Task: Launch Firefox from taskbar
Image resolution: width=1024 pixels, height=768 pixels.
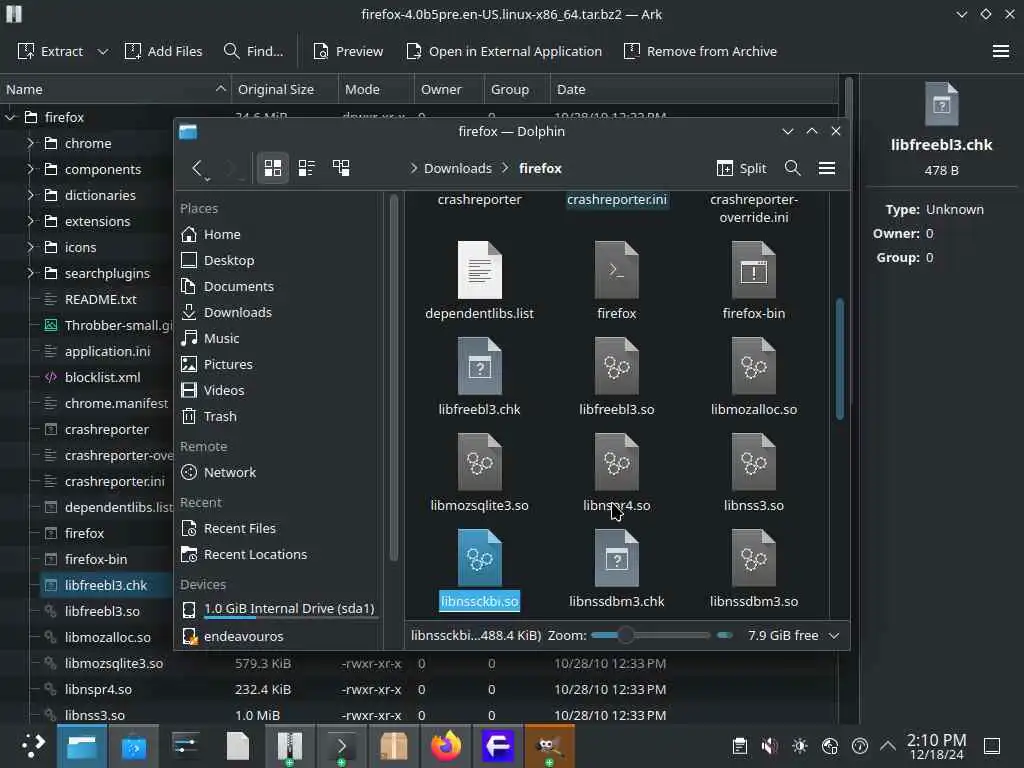Action: click(x=445, y=746)
